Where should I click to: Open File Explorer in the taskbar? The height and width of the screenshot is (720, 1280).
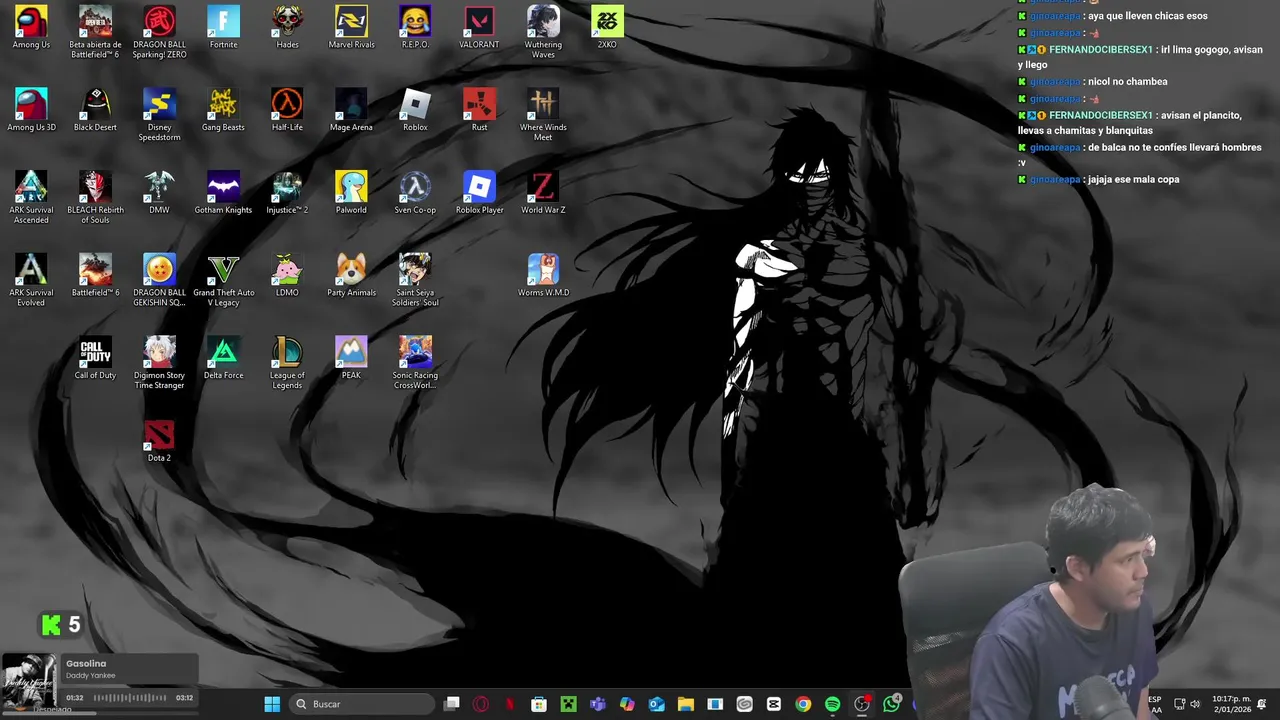(685, 704)
